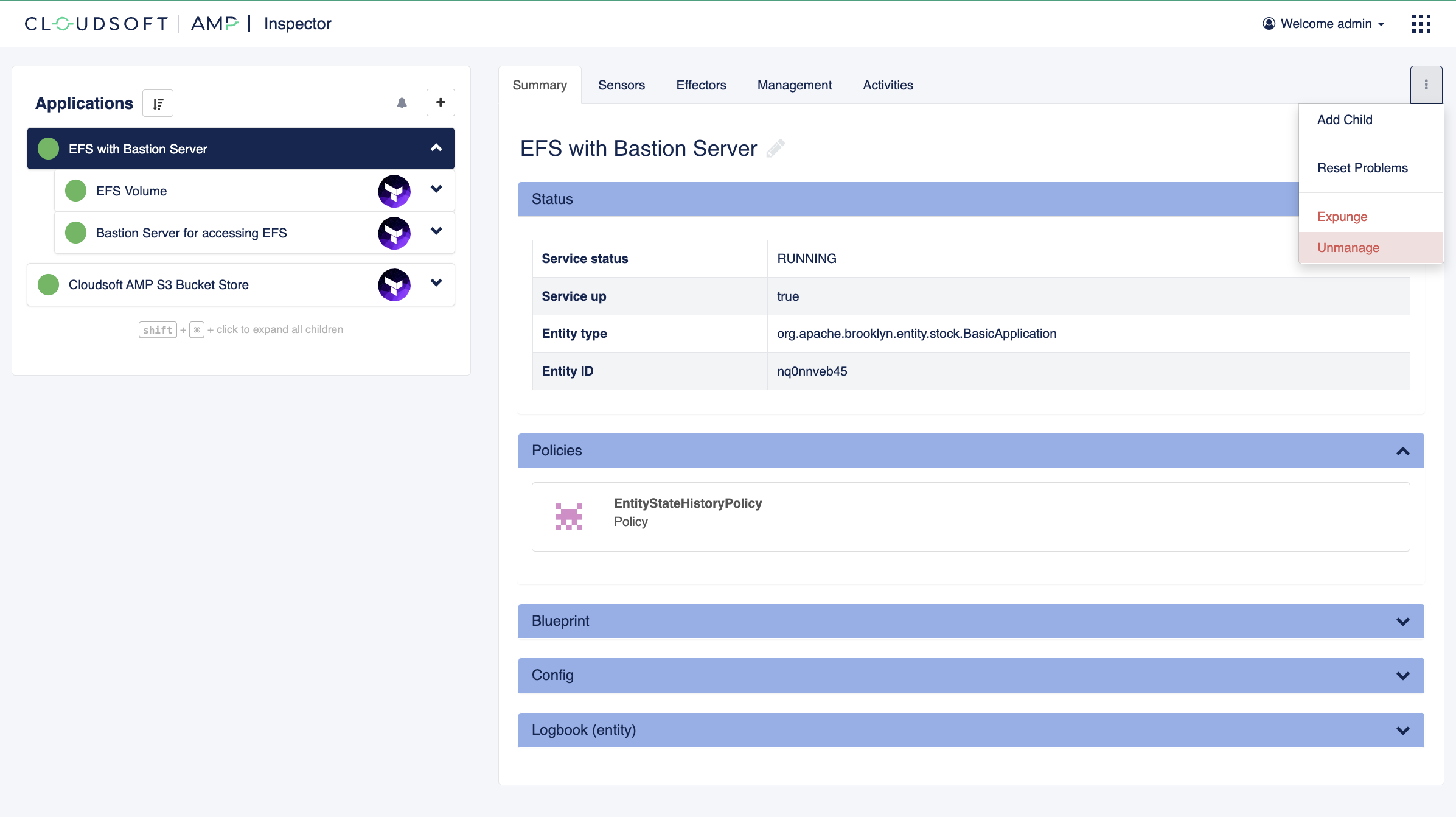Select Cloudsoft AMP S3 Bucket Store application

241,284
